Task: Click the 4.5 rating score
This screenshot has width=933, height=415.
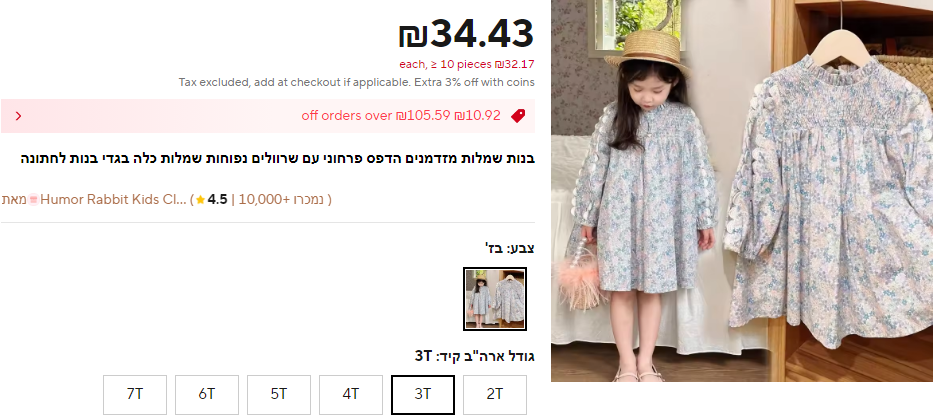Action: (x=218, y=199)
